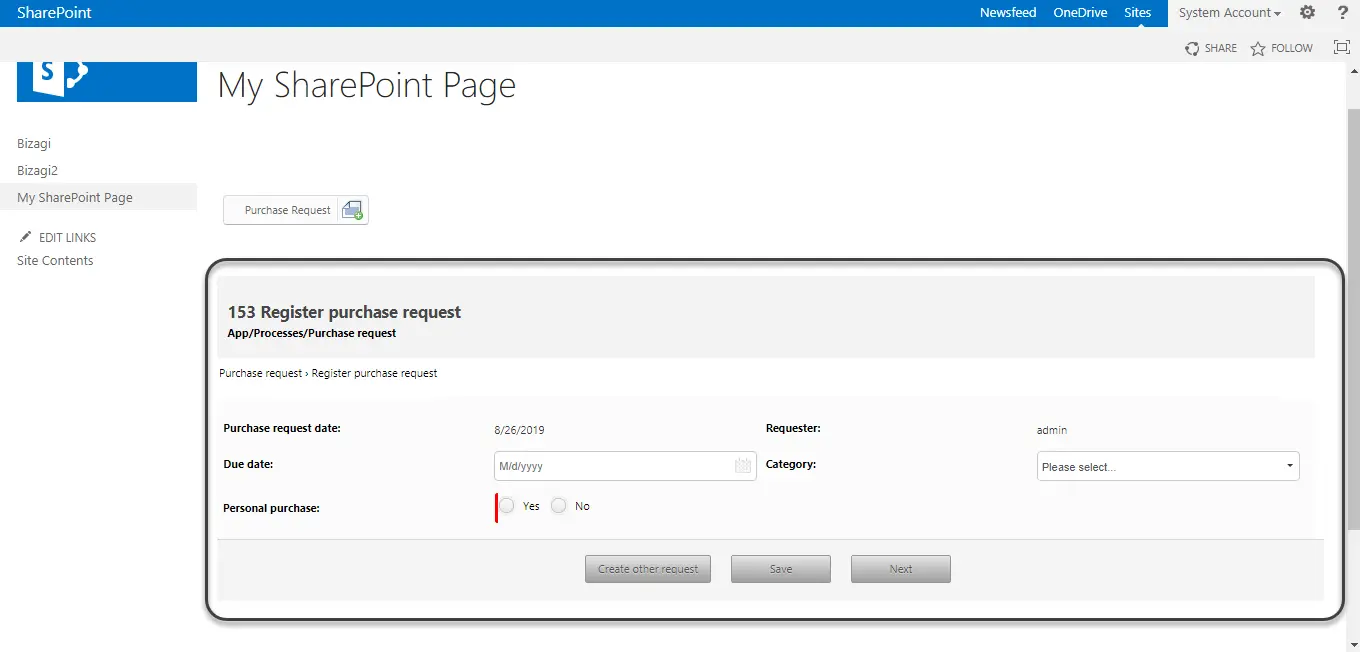Viewport: 1360px width, 652px height.
Task: Click the SharePoint site logo
Action: [107, 82]
